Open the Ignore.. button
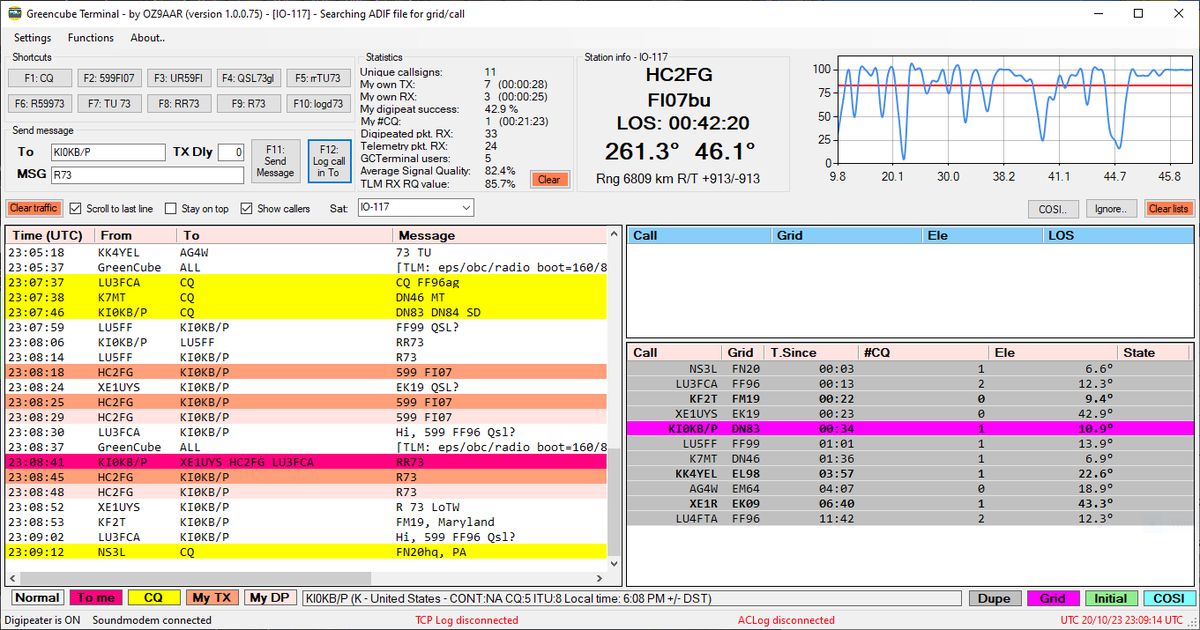 click(1112, 209)
